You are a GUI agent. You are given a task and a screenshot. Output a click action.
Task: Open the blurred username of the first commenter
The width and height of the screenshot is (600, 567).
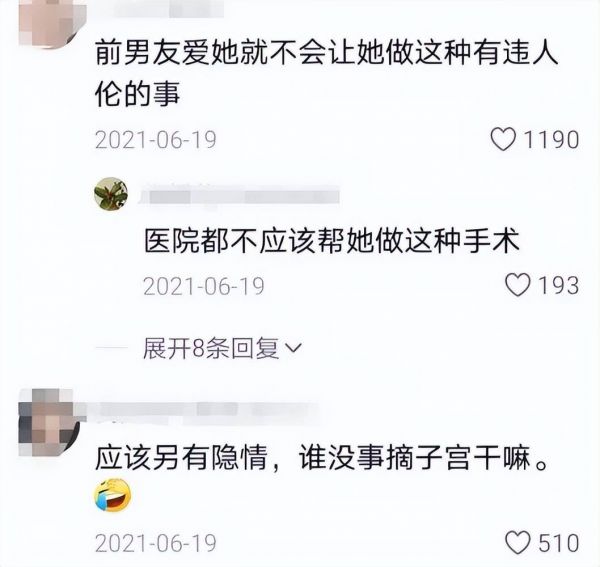pos(168,8)
